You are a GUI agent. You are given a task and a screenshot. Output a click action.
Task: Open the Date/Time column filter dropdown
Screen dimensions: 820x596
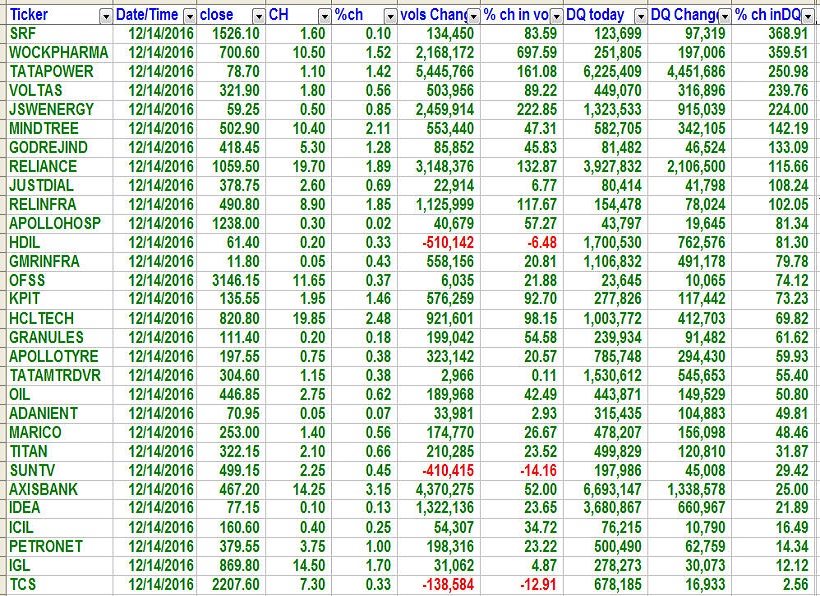coord(188,15)
